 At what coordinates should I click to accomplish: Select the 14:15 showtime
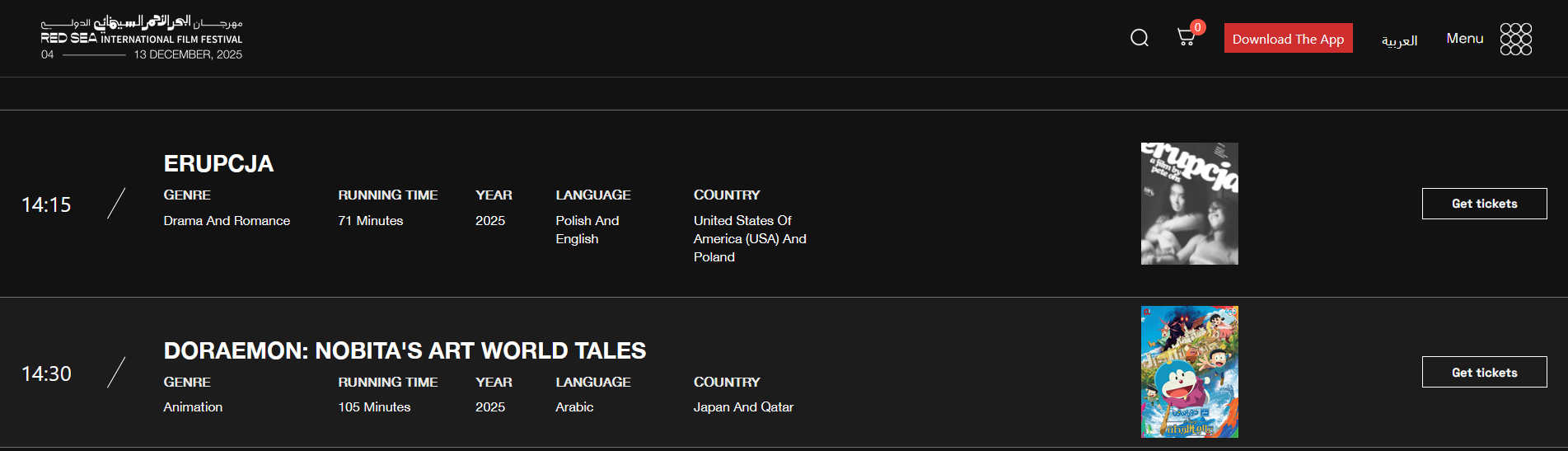46,204
